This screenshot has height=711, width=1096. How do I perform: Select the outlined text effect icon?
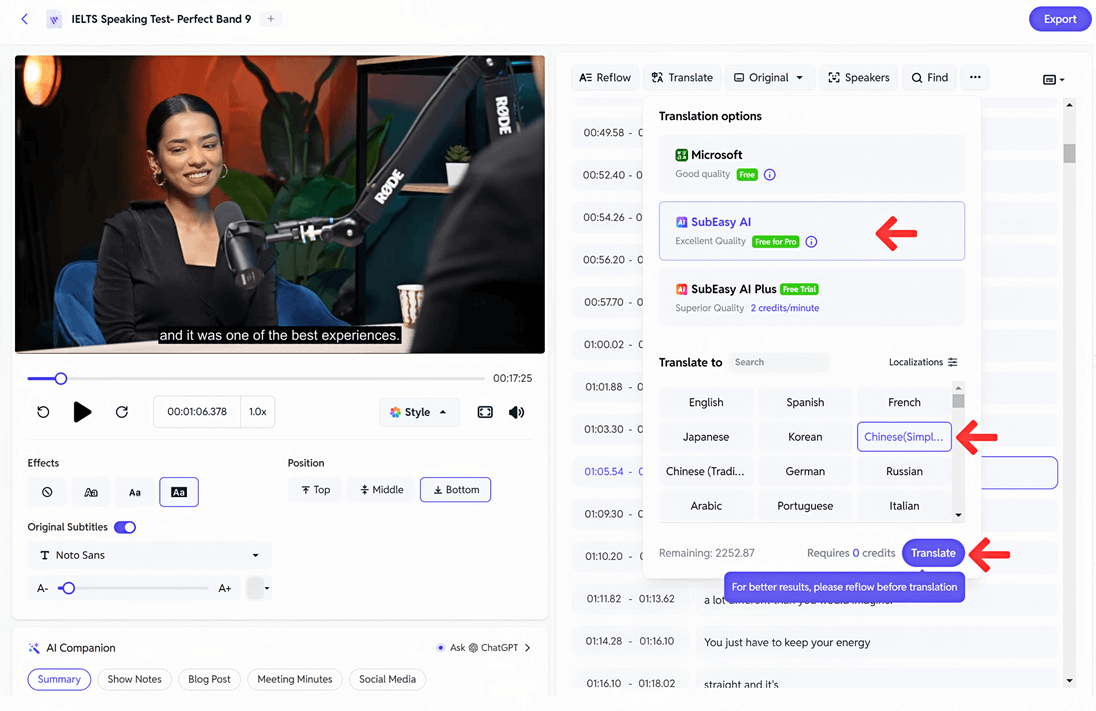click(91, 492)
